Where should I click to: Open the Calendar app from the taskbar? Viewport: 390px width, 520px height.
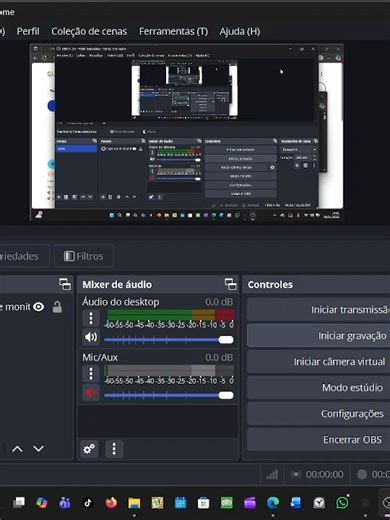pyautogui.click(x=180, y=503)
